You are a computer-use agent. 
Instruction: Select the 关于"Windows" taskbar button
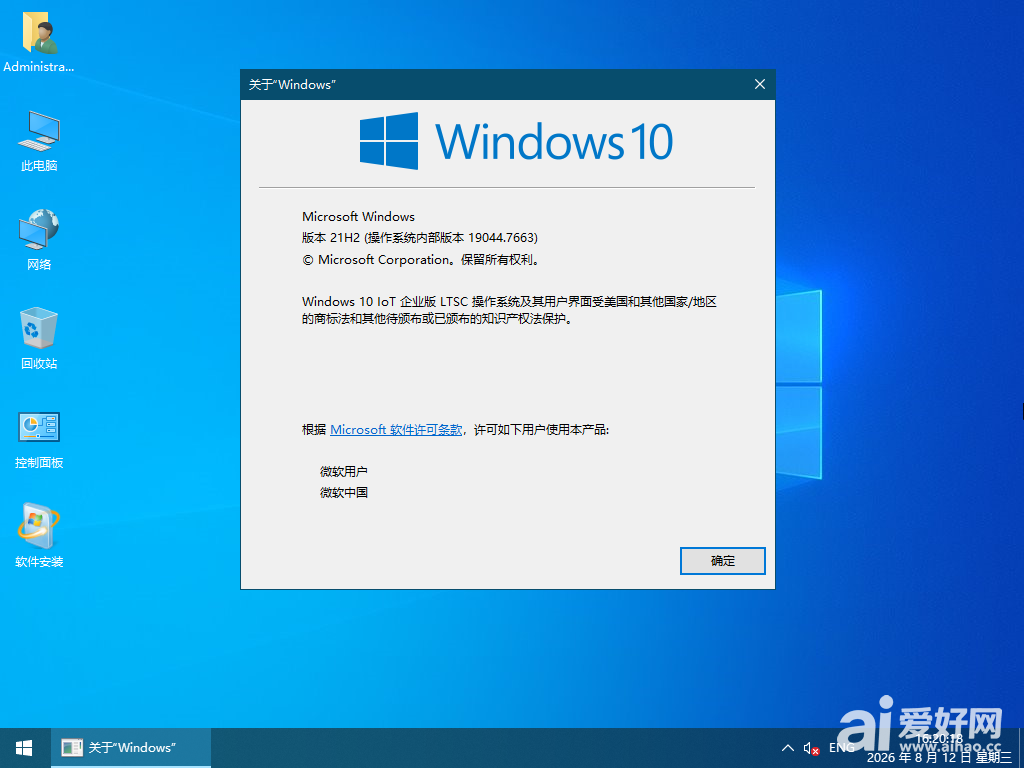click(x=131, y=748)
